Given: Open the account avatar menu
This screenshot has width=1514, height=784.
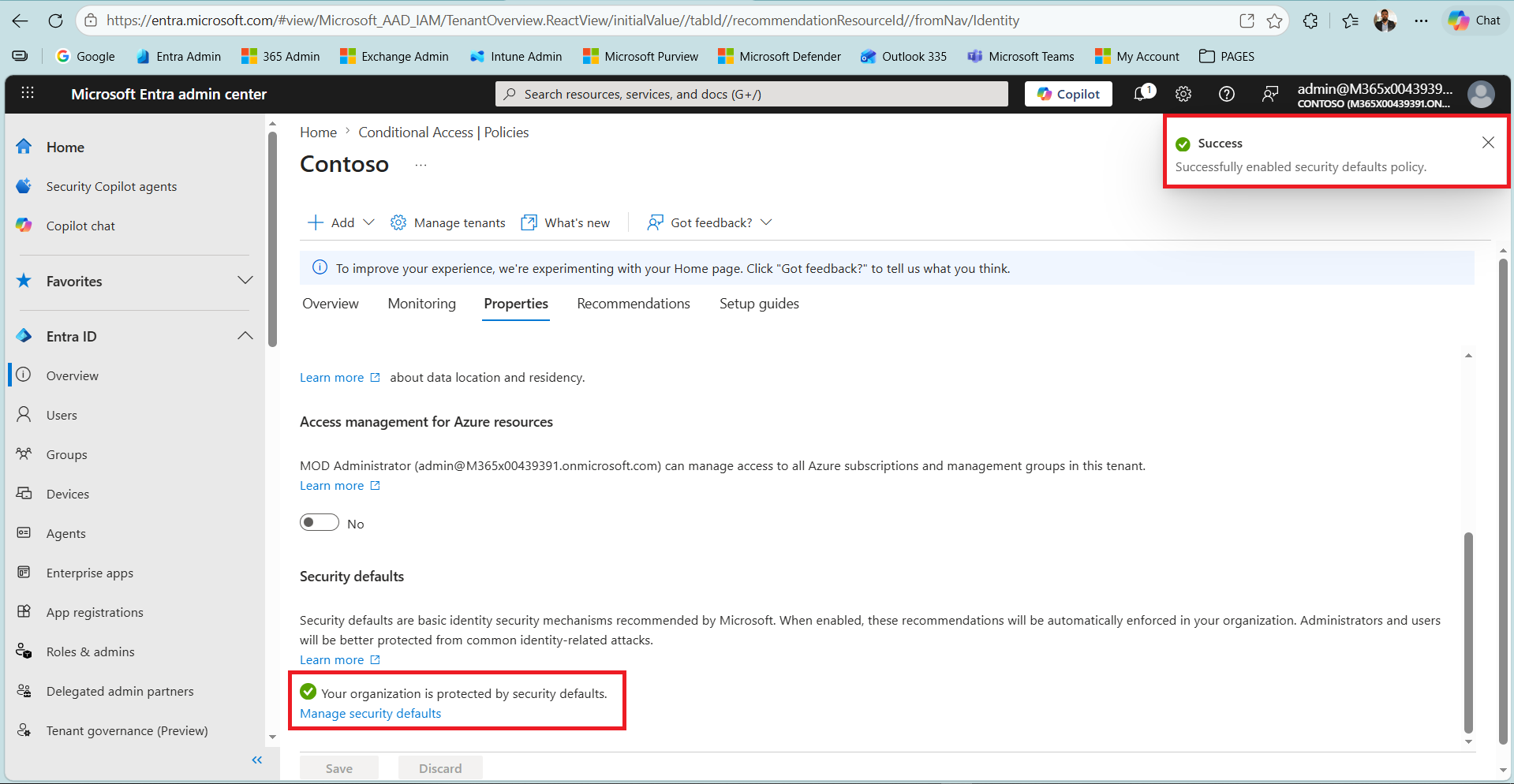Looking at the screenshot, I should 1481,94.
